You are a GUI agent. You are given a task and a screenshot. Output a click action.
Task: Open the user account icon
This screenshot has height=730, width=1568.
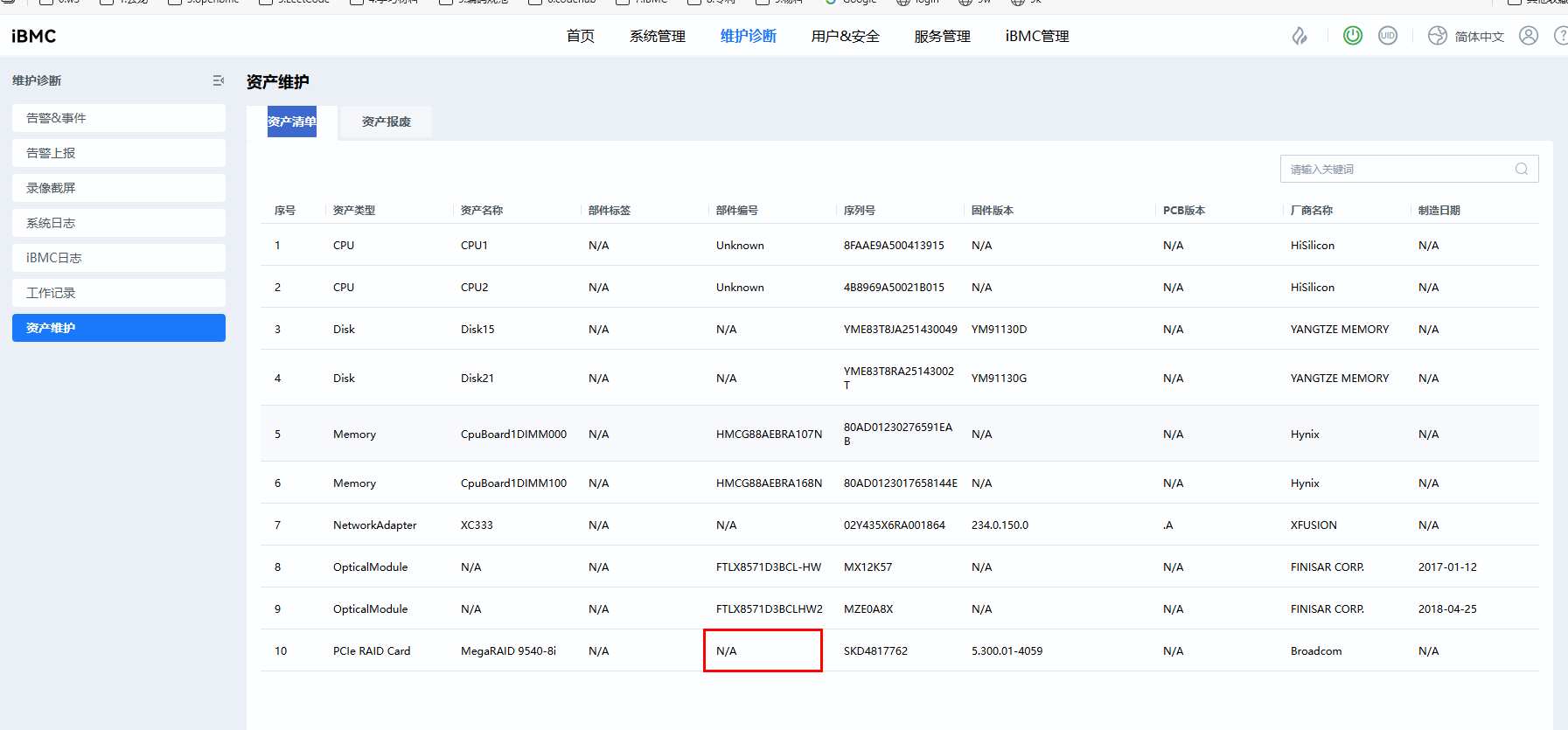click(1528, 36)
